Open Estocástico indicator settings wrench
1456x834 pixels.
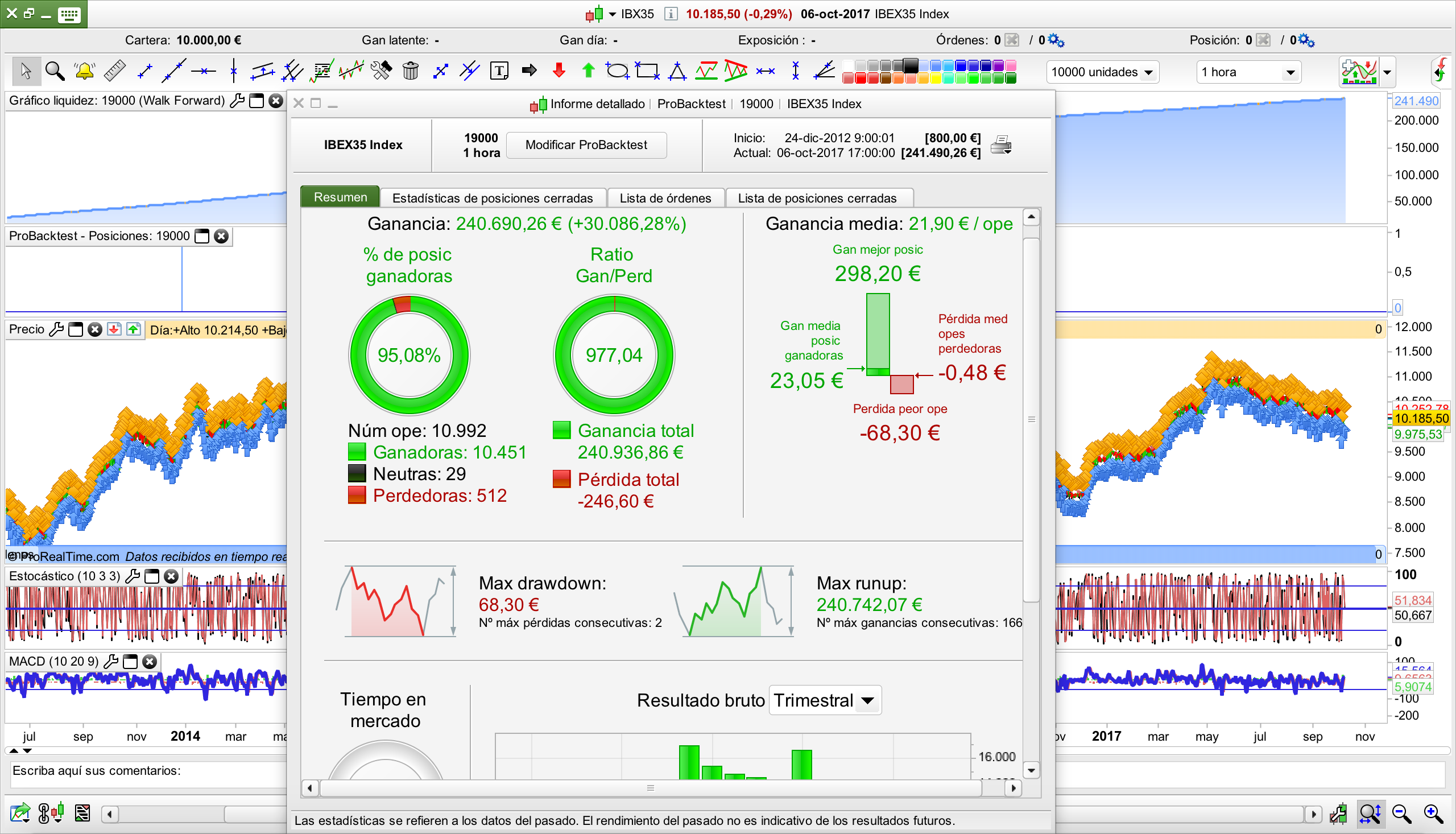(x=133, y=576)
